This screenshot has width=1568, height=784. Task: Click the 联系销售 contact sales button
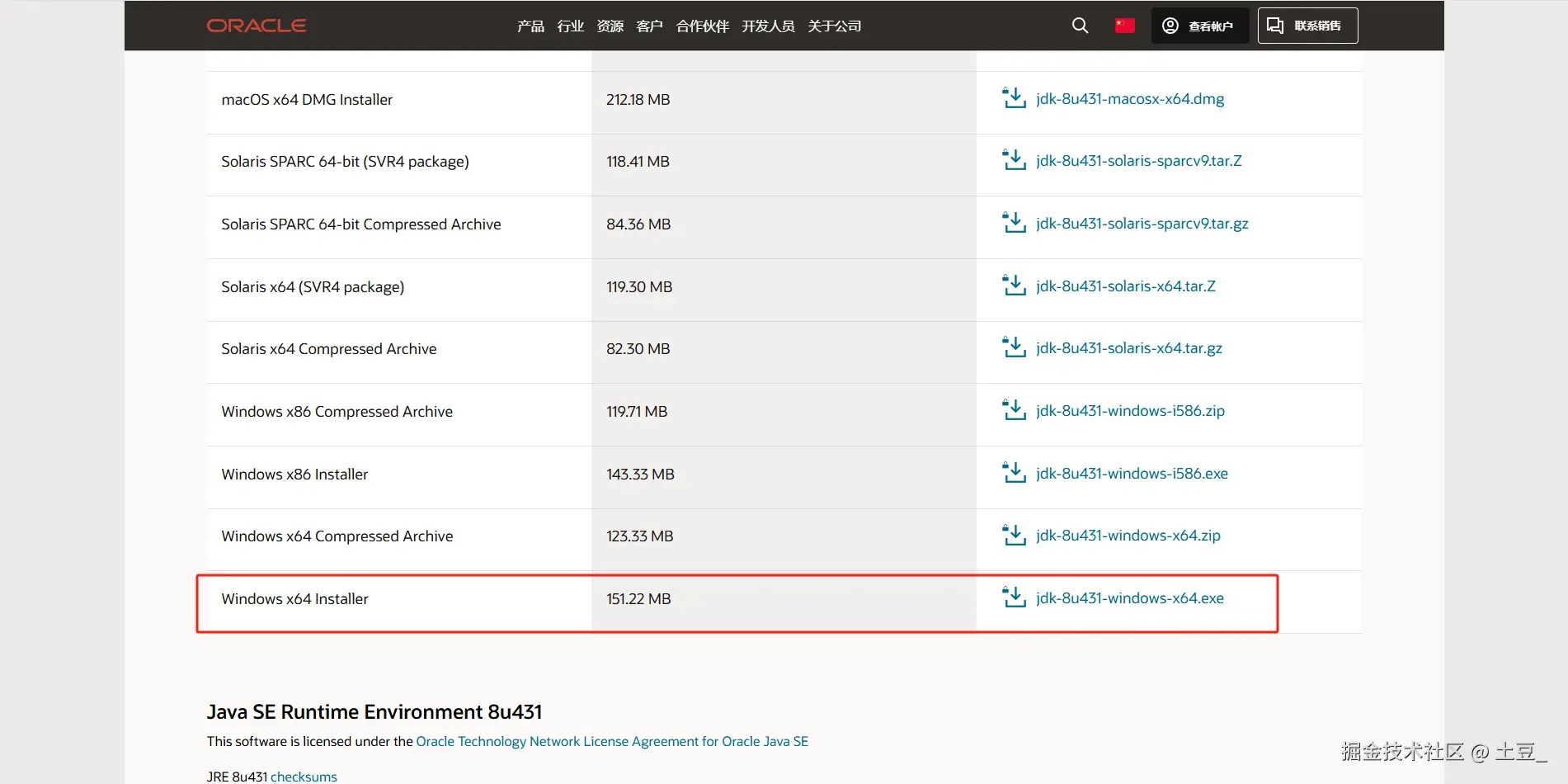click(x=1307, y=26)
